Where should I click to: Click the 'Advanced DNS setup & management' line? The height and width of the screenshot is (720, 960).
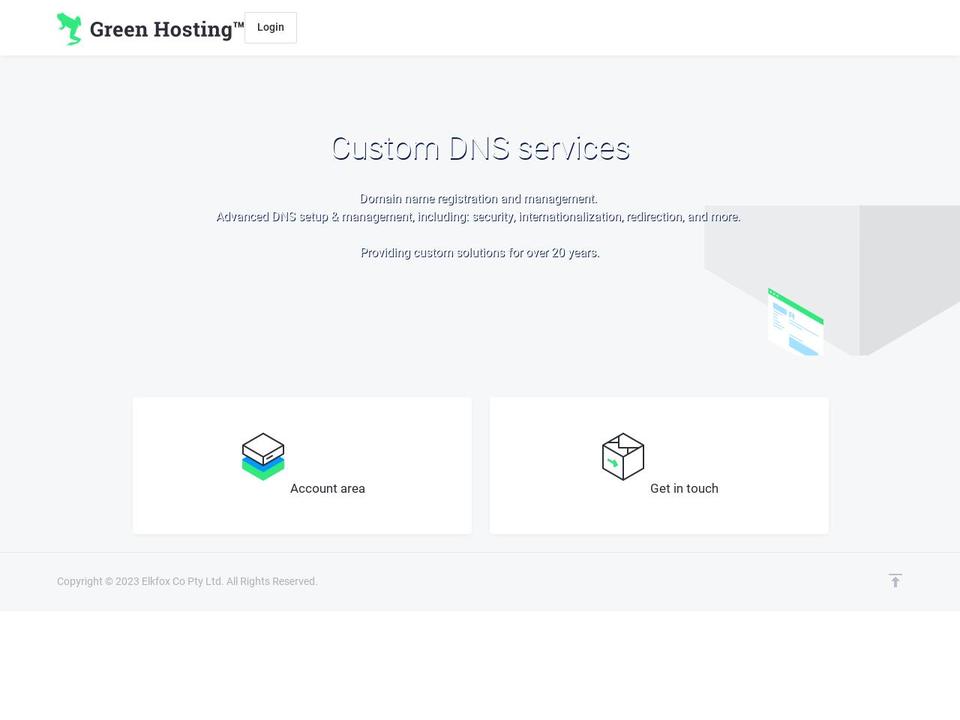click(x=479, y=217)
